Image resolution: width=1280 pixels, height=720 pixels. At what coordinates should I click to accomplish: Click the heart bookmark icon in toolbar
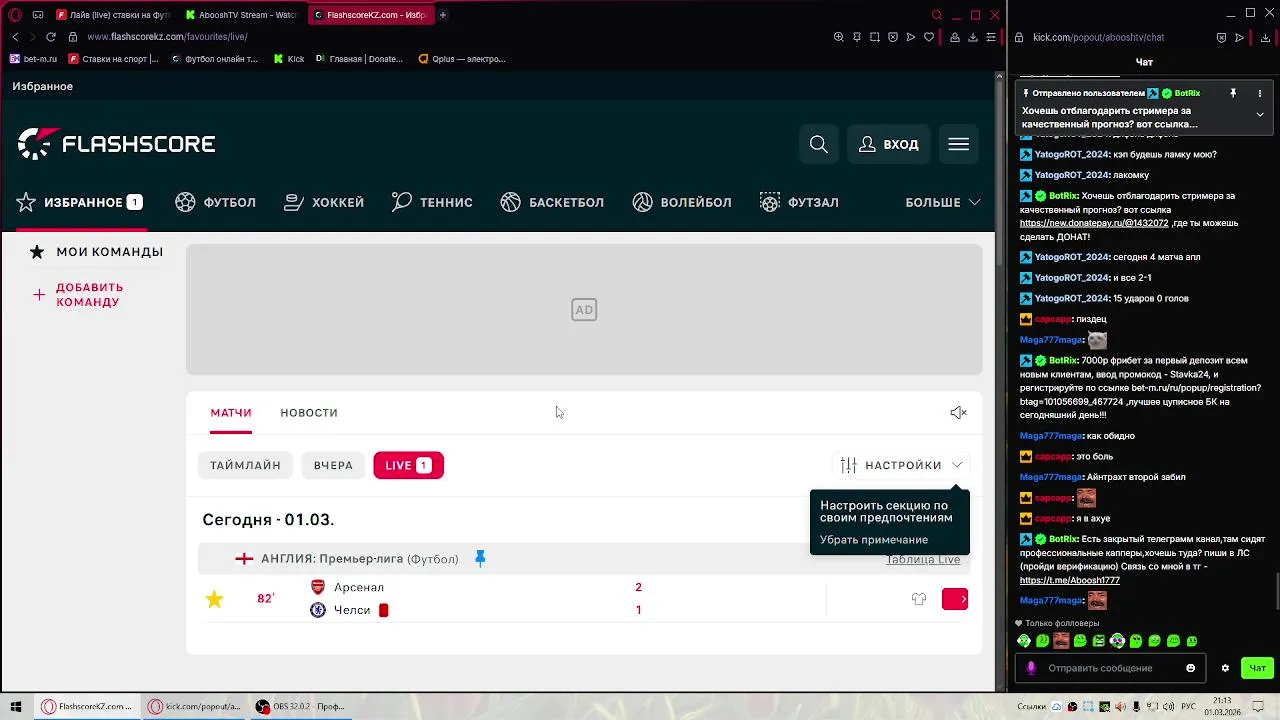[x=929, y=37]
